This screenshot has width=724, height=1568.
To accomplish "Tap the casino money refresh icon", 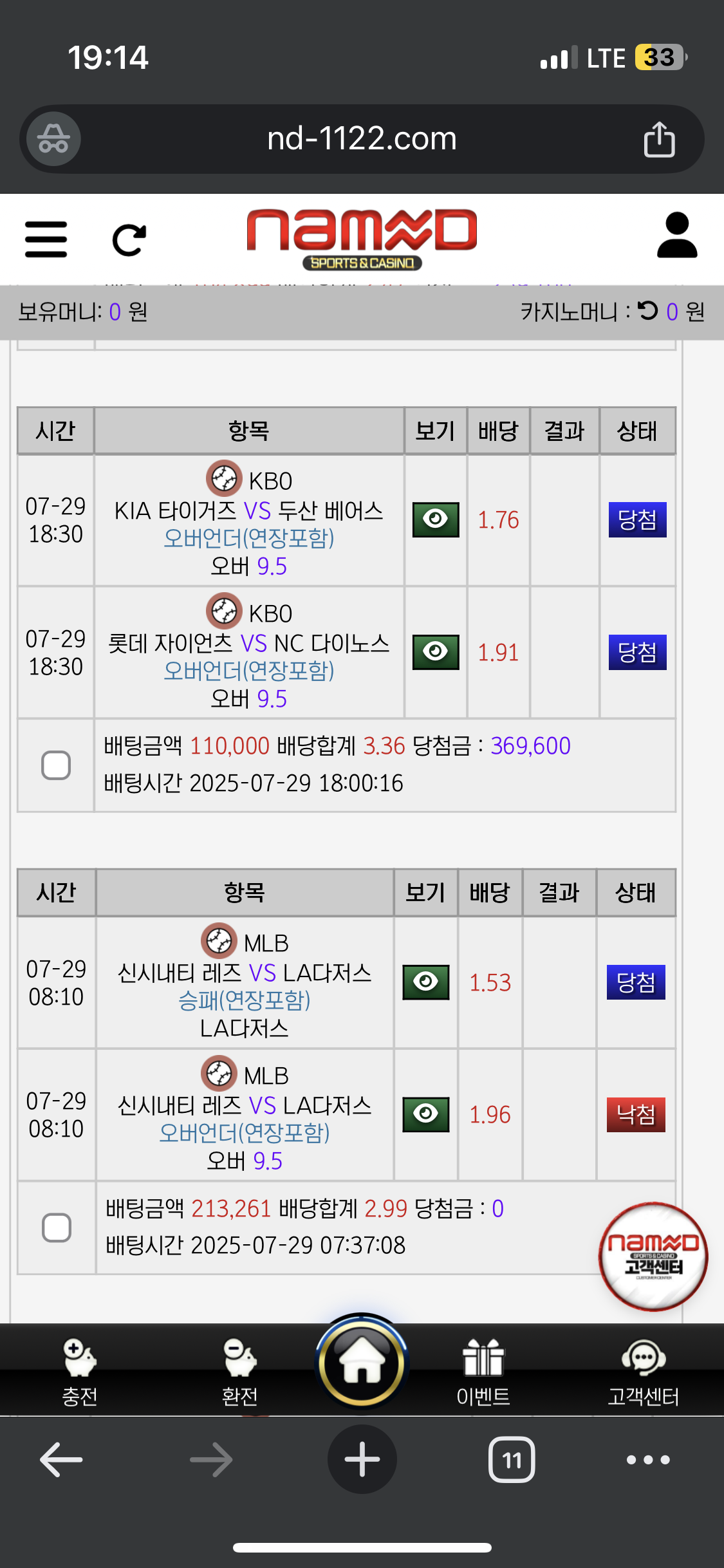I will point(648,311).
